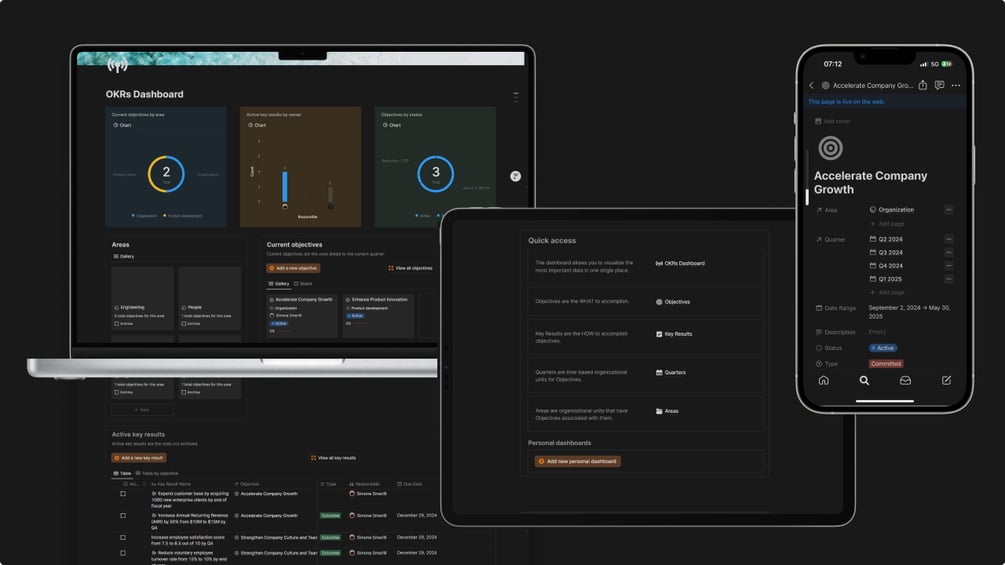Open the inbox icon in the phone bottom bar
1005x565 pixels.
click(x=905, y=380)
